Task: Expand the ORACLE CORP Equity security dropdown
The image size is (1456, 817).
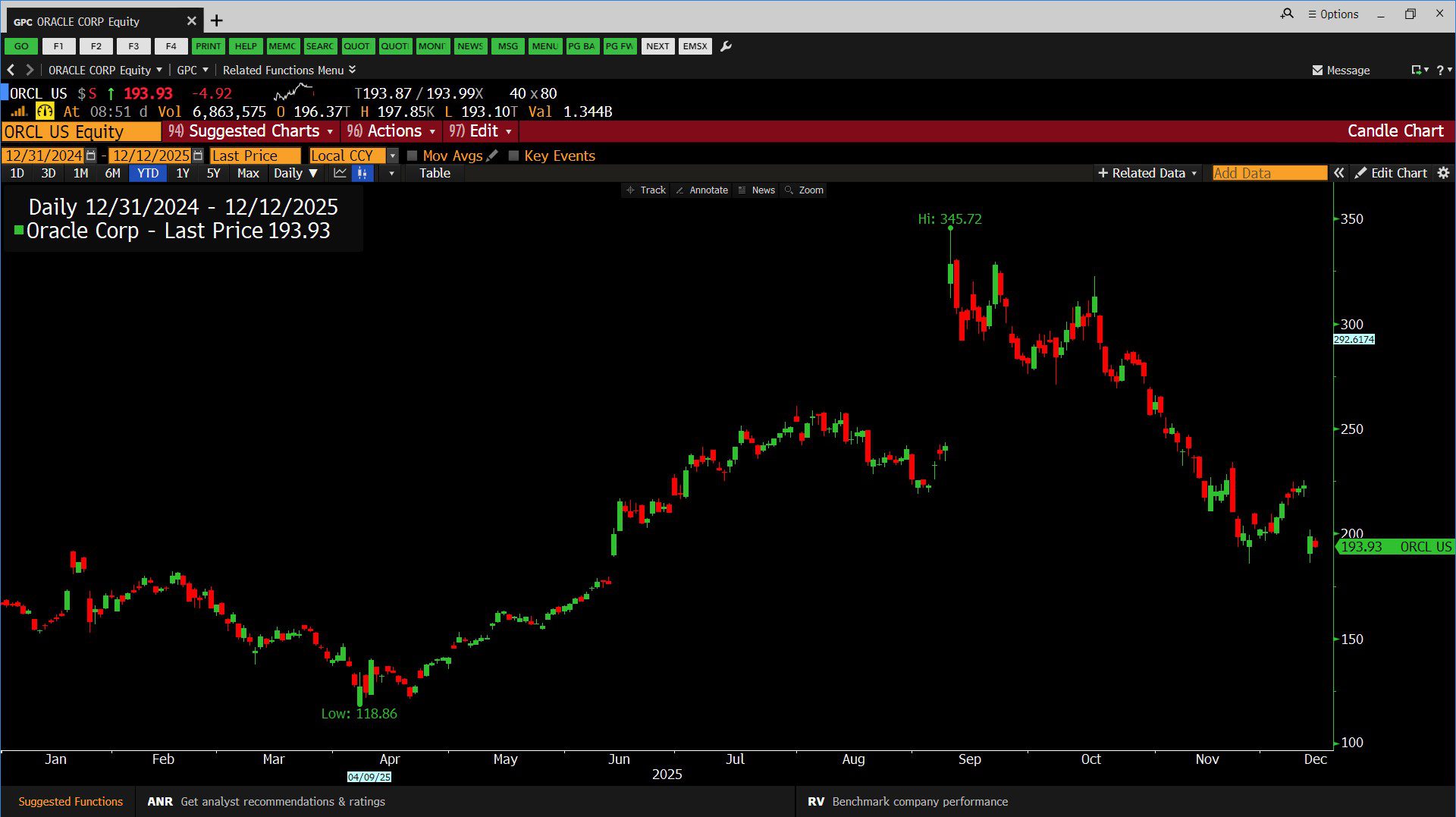Action: click(105, 70)
